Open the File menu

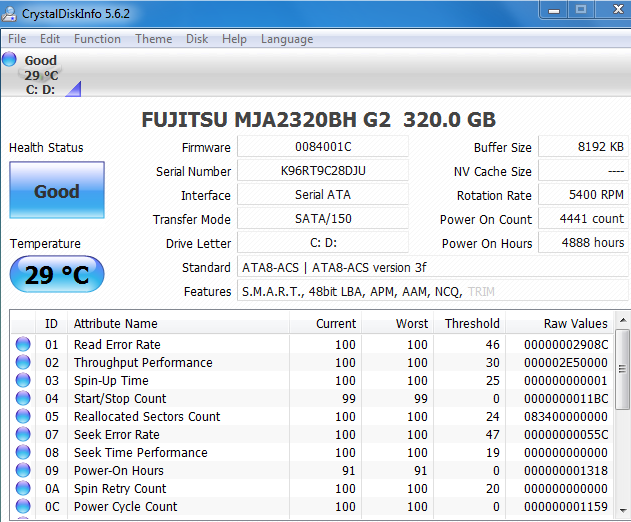click(x=17, y=39)
